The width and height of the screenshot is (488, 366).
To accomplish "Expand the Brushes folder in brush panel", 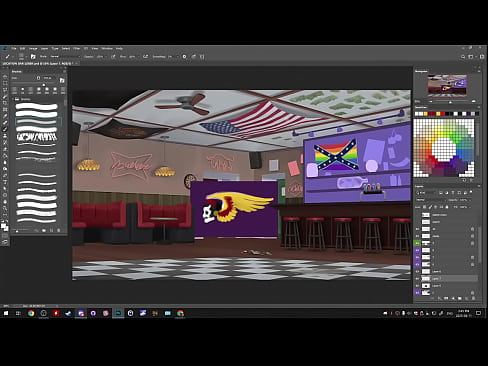I will [x=14, y=99].
